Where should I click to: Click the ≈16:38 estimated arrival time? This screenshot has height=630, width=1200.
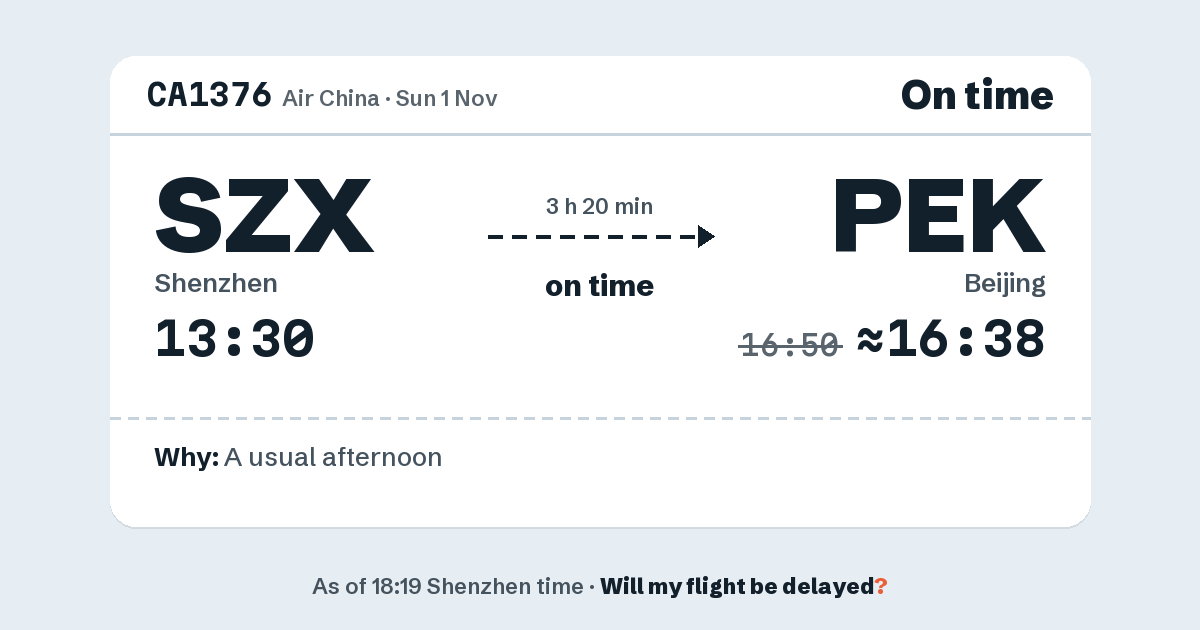951,339
